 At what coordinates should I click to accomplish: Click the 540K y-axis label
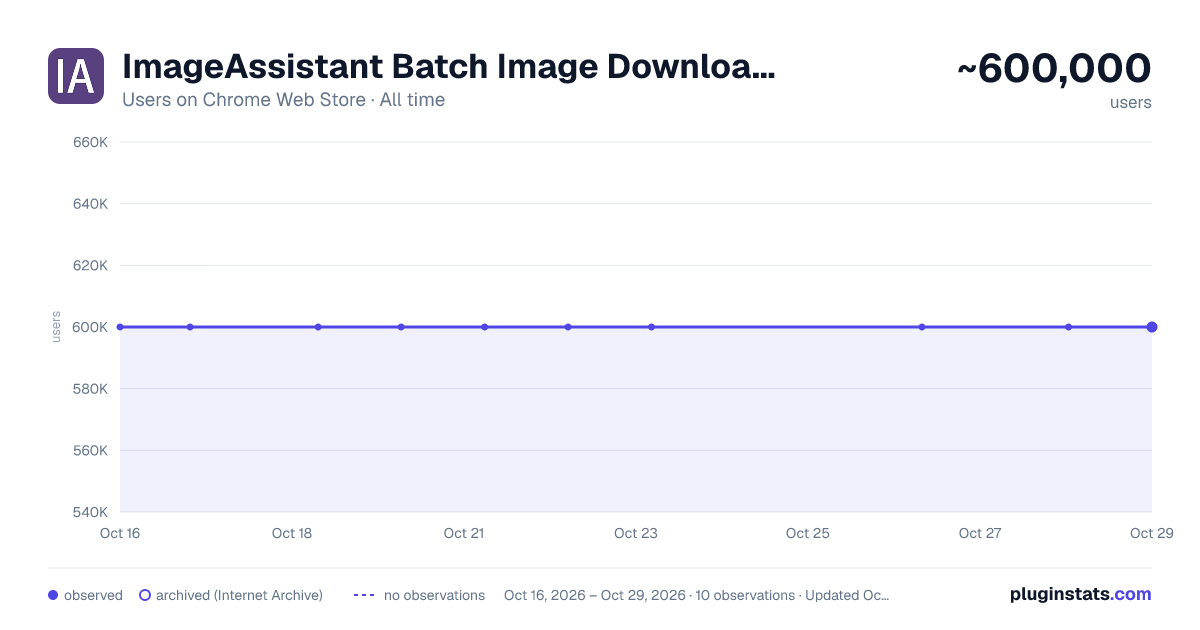pyautogui.click(x=91, y=512)
